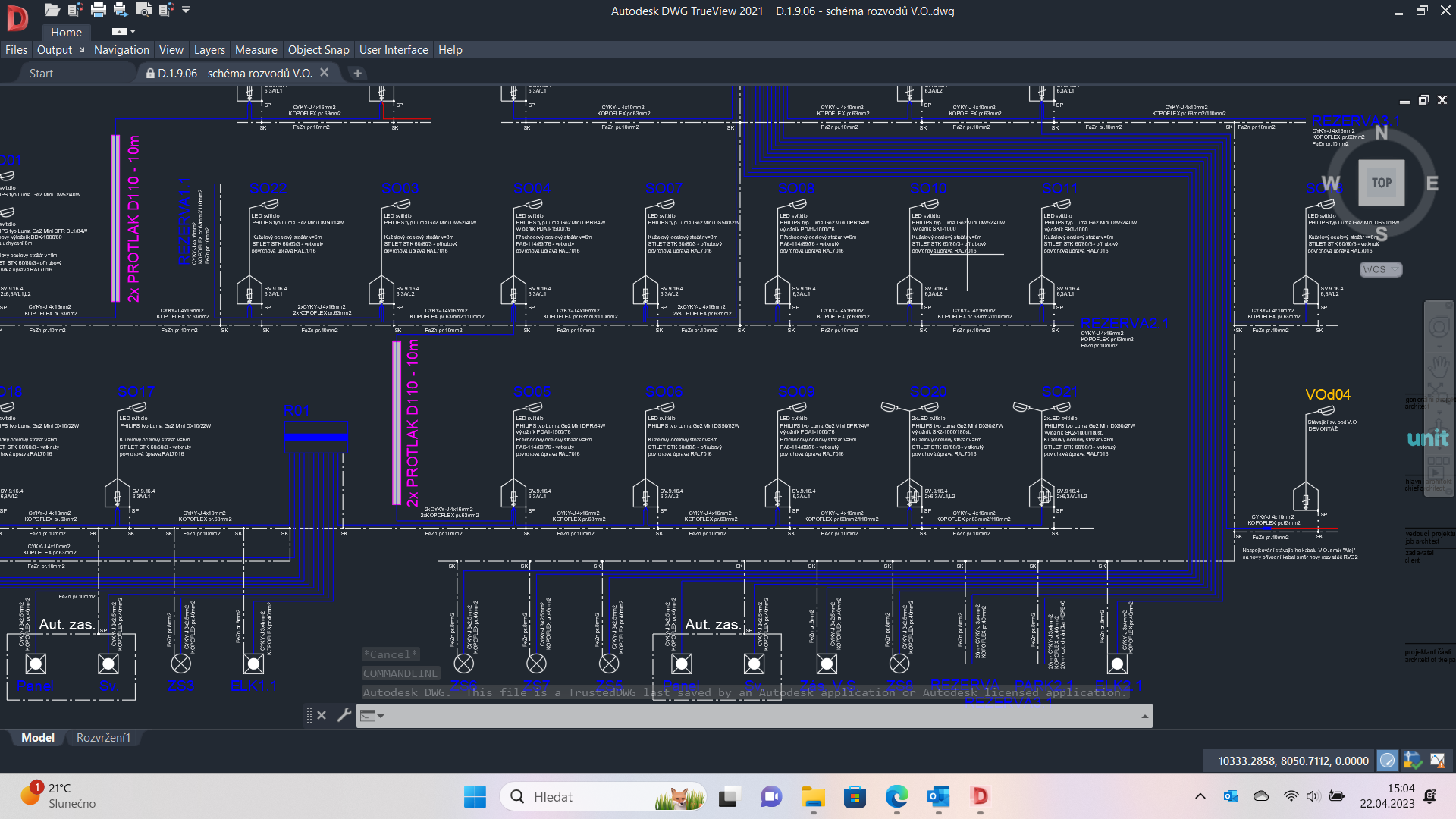Click E compass direction on ViewCube

click(1432, 184)
